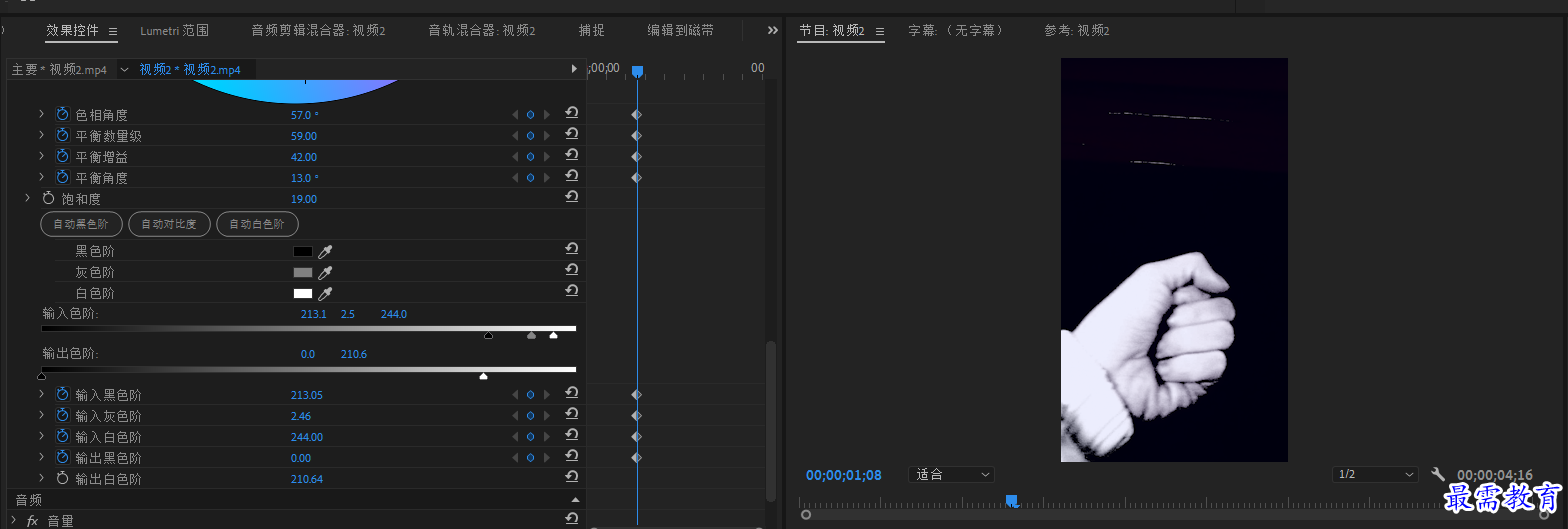Toggle stopwatch animation for 平衡角度
Viewport: 1568px width, 529px height.
point(62,178)
